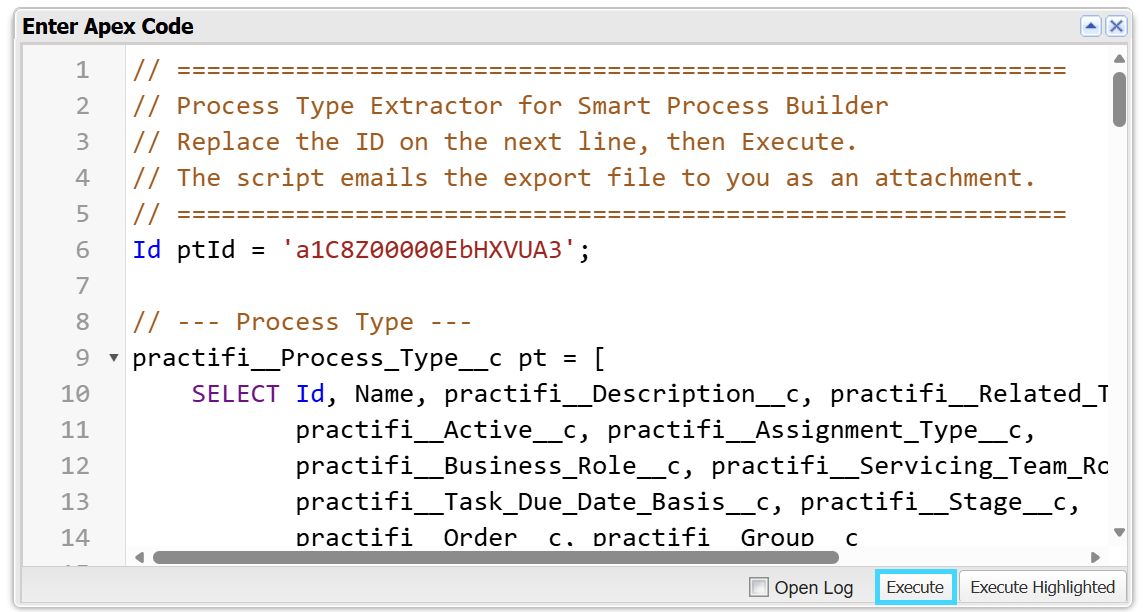Click the Execute button
Viewport: 1143px width, 612px height.
(915, 587)
